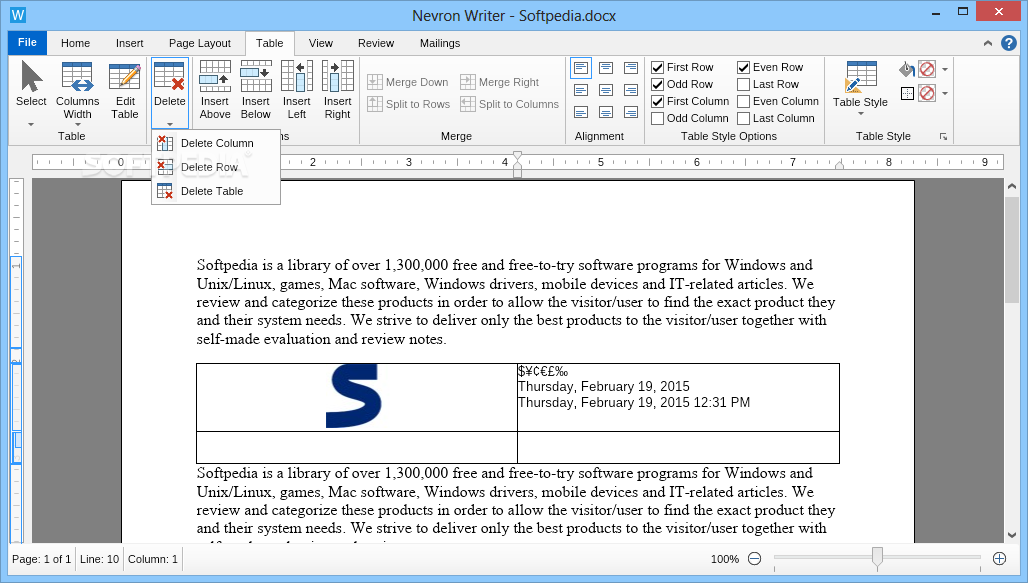Click the horizontal ruler indent marker
This screenshot has height=583, width=1028.
pyautogui.click(x=517, y=165)
